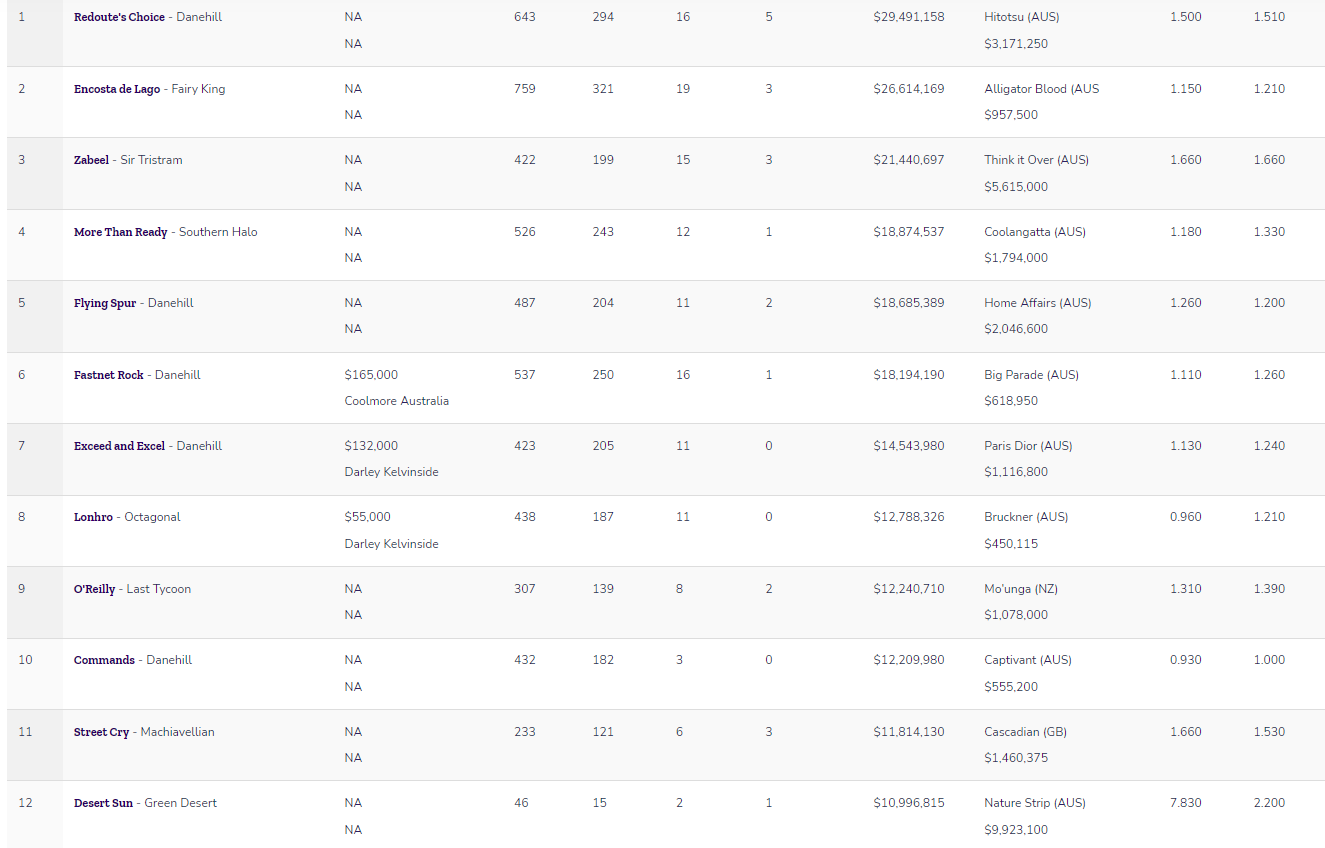Viewport: 1325px width, 848px height.
Task: Click Nature Strip (AUS) horse link
Action: tap(1034, 803)
